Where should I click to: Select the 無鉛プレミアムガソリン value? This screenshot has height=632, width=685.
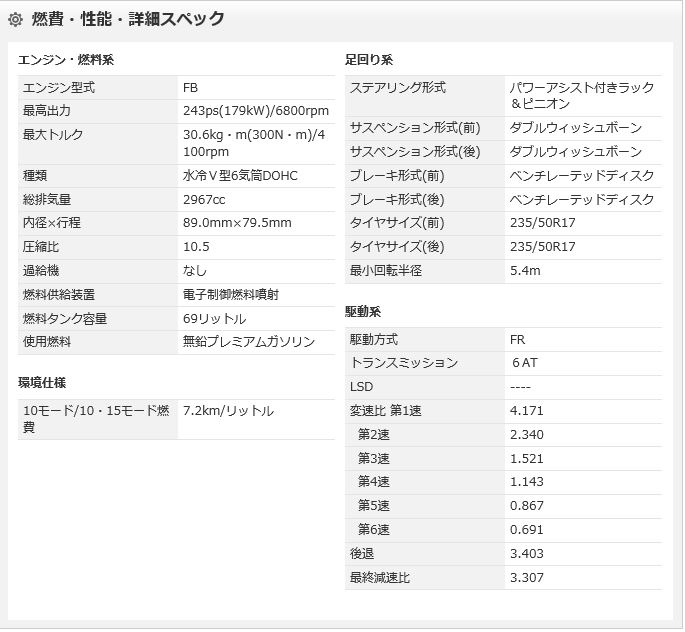pyautogui.click(x=249, y=342)
